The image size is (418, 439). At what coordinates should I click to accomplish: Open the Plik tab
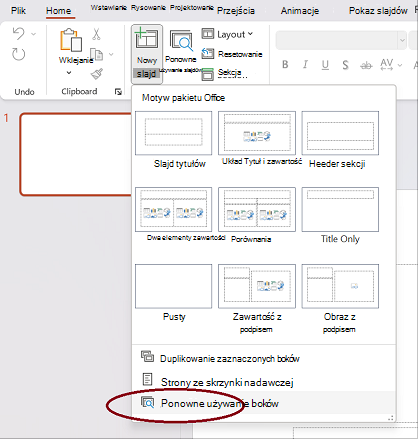(18, 11)
